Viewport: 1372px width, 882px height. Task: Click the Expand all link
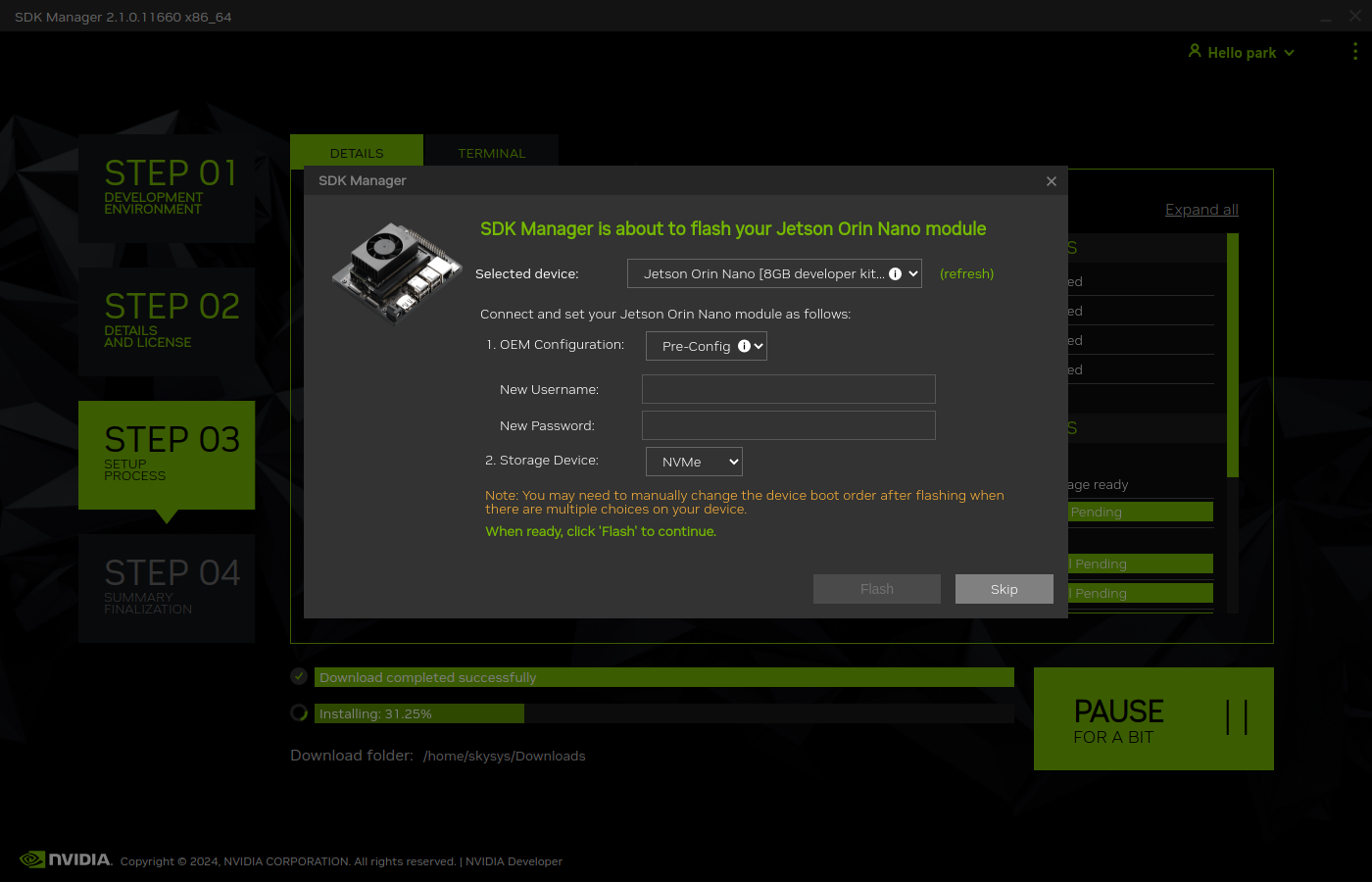[x=1201, y=210]
